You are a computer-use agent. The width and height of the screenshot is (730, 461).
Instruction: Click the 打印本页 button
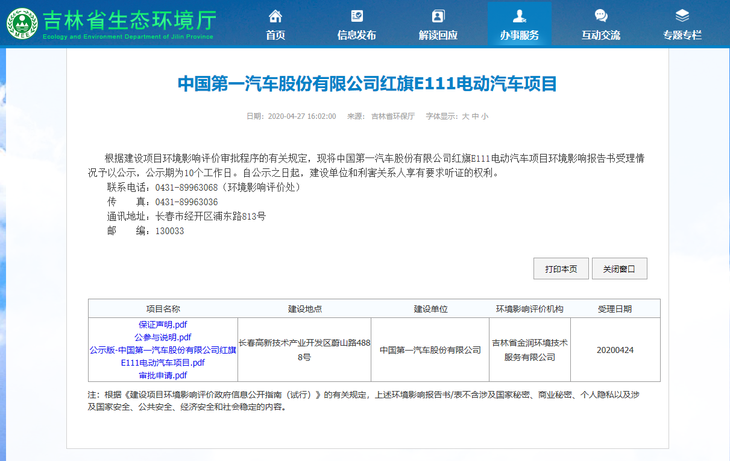(x=561, y=269)
